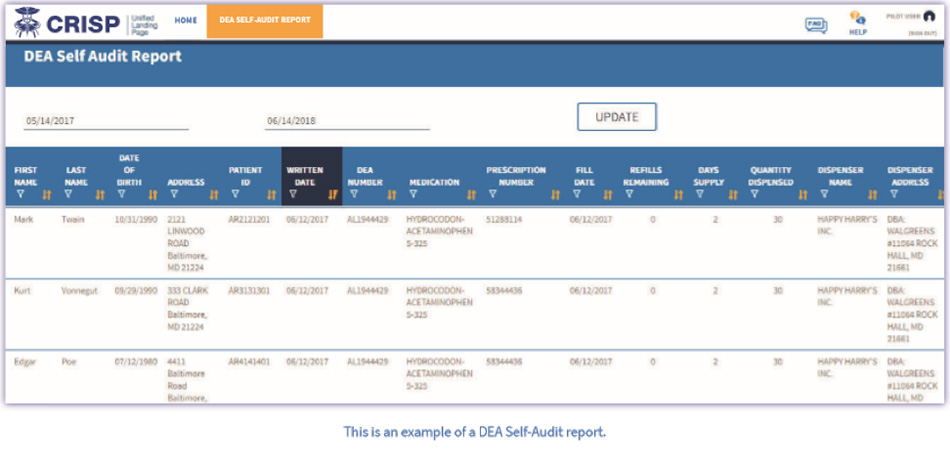Sort by Quantity Dispensed column

pos(803,195)
